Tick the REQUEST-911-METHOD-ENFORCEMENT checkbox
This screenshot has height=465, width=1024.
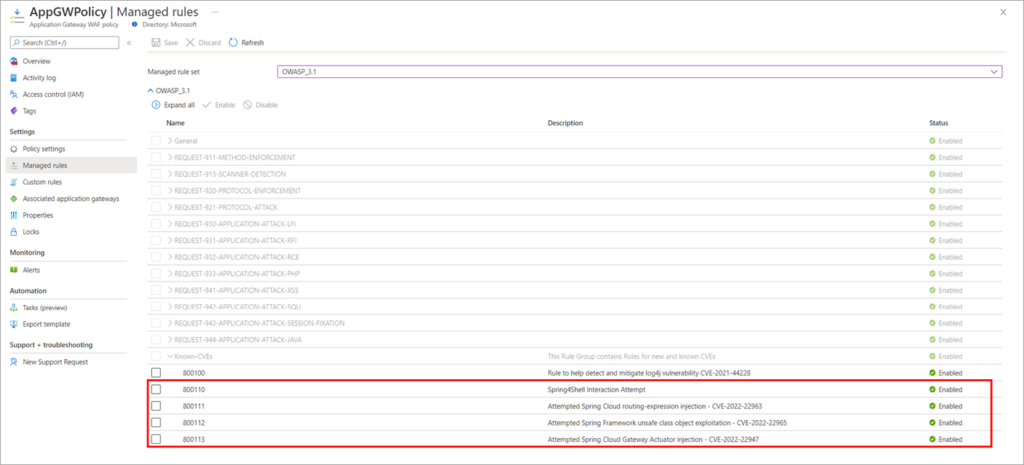pos(156,157)
